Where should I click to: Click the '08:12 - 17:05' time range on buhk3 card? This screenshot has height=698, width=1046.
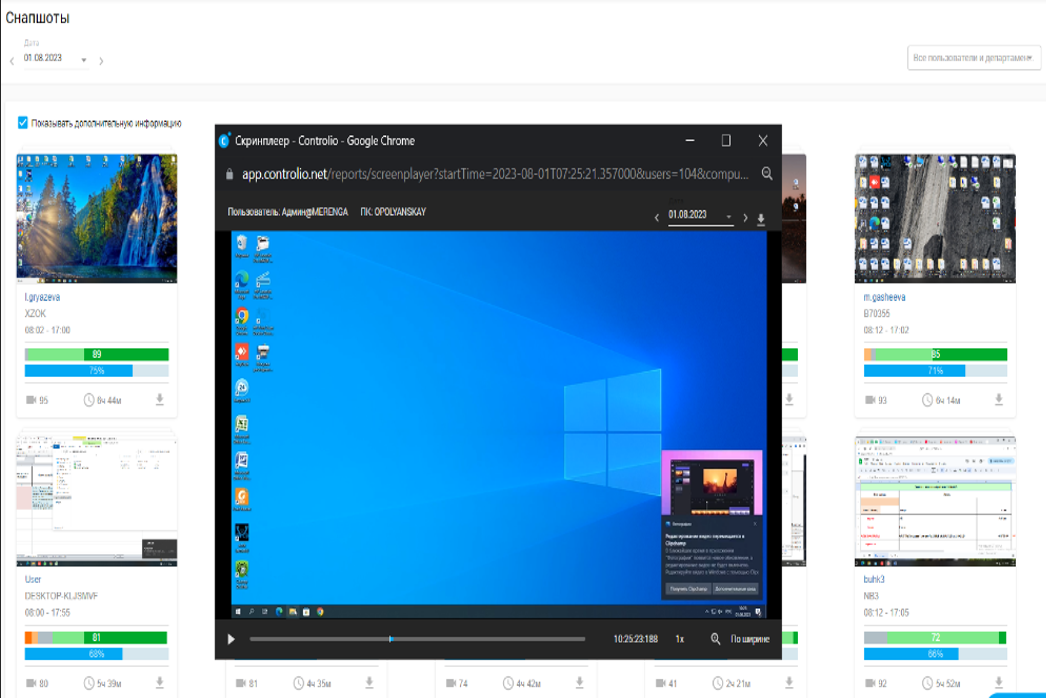tap(886, 612)
